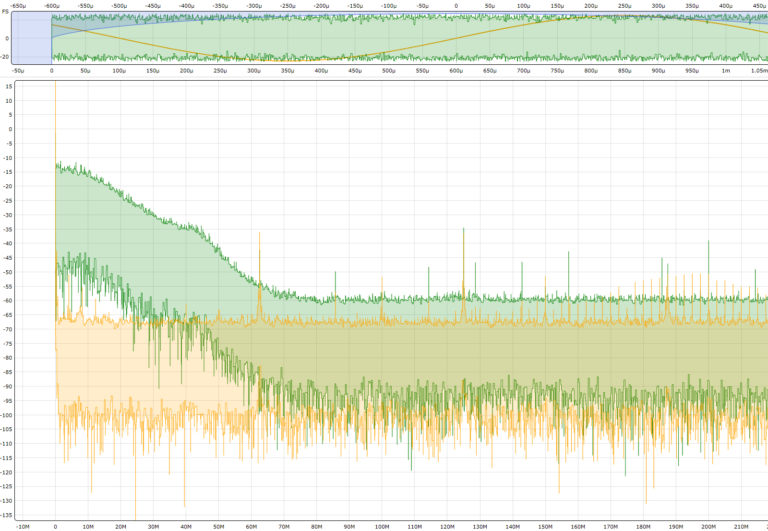Click the 0 label on the frequency axis

coord(55,525)
